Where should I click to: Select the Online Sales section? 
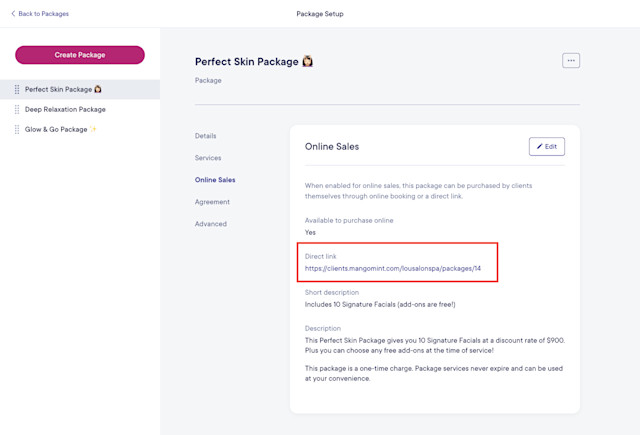[x=215, y=180]
